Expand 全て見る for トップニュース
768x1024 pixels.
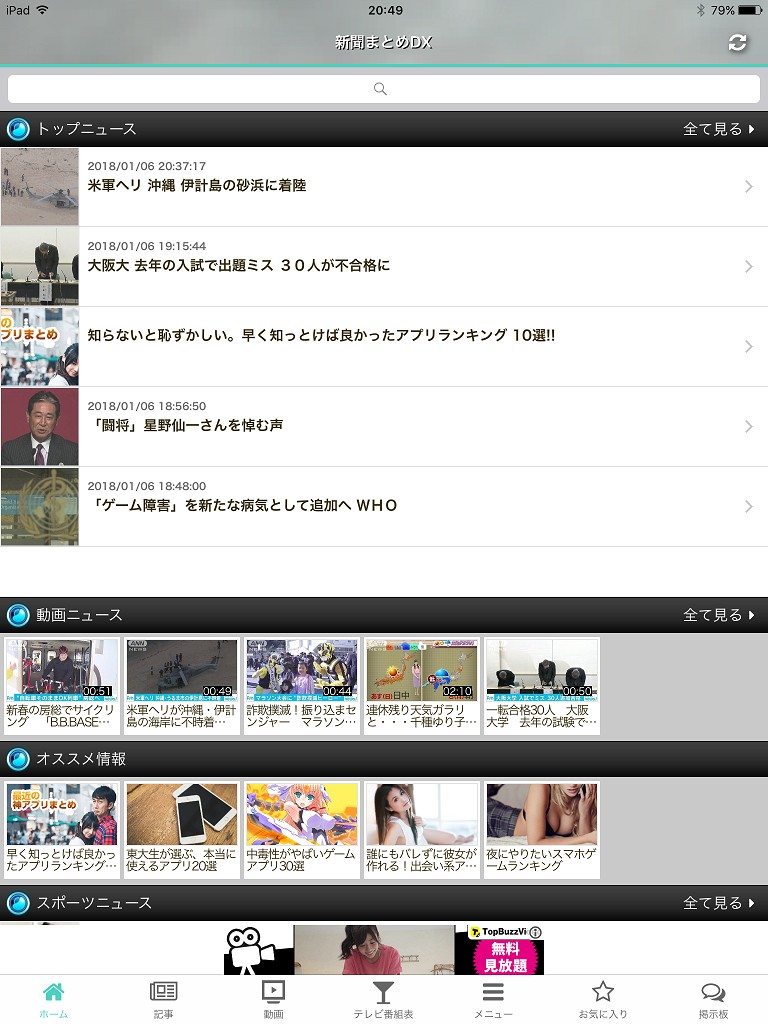pos(719,129)
